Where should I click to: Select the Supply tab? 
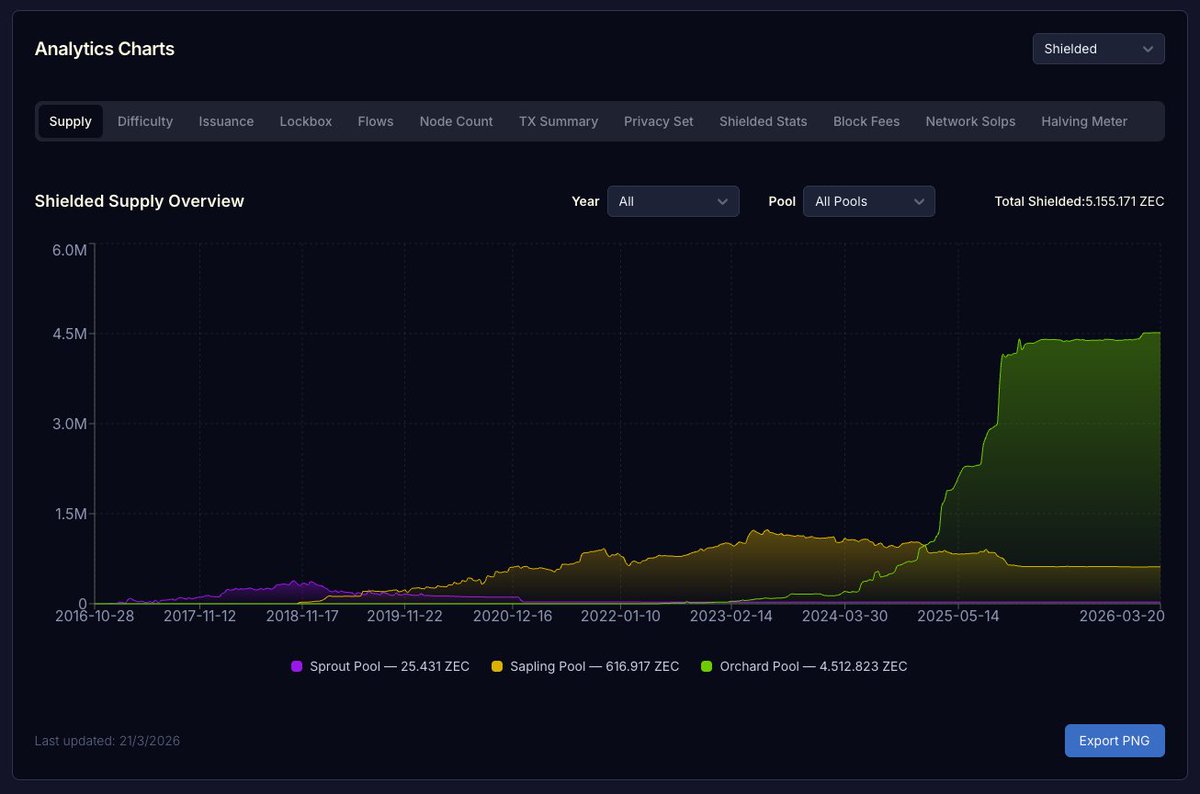[x=70, y=121]
